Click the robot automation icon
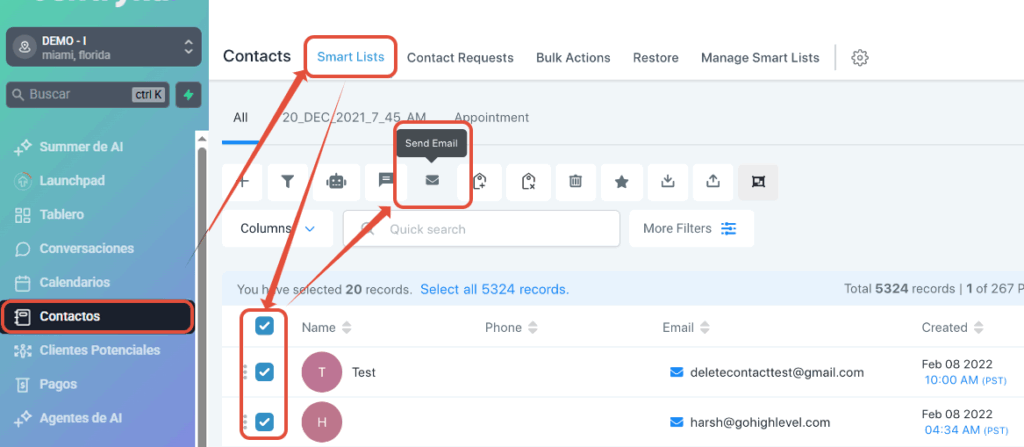The width and height of the screenshot is (1024, 447). click(337, 181)
